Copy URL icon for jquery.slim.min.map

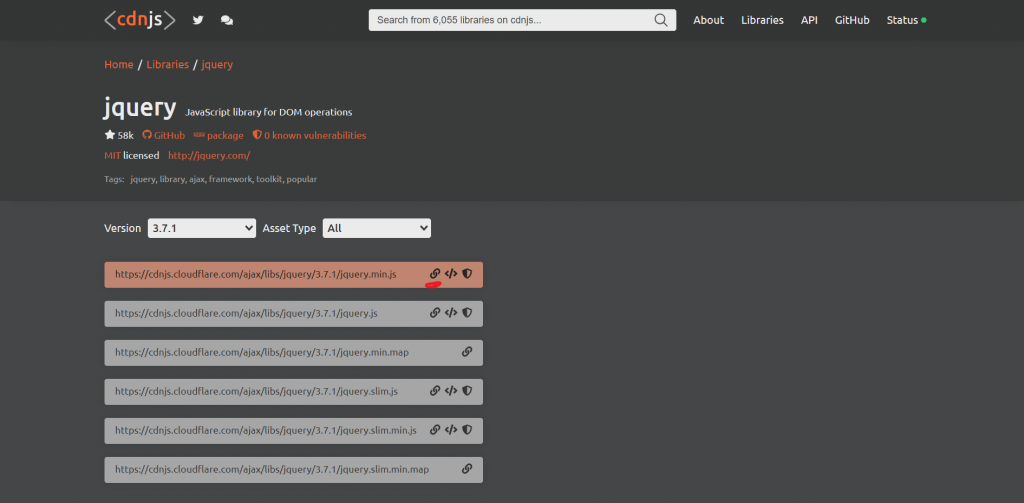[467, 469]
